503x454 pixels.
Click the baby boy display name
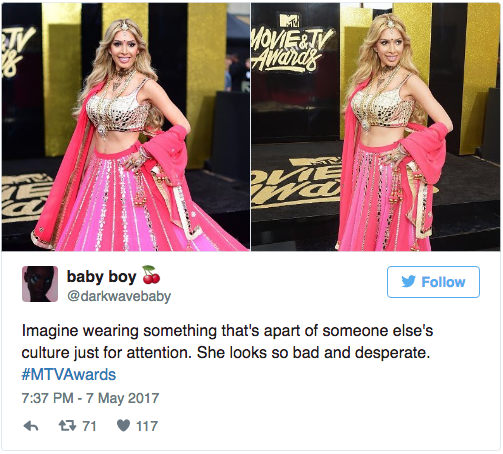(102, 277)
